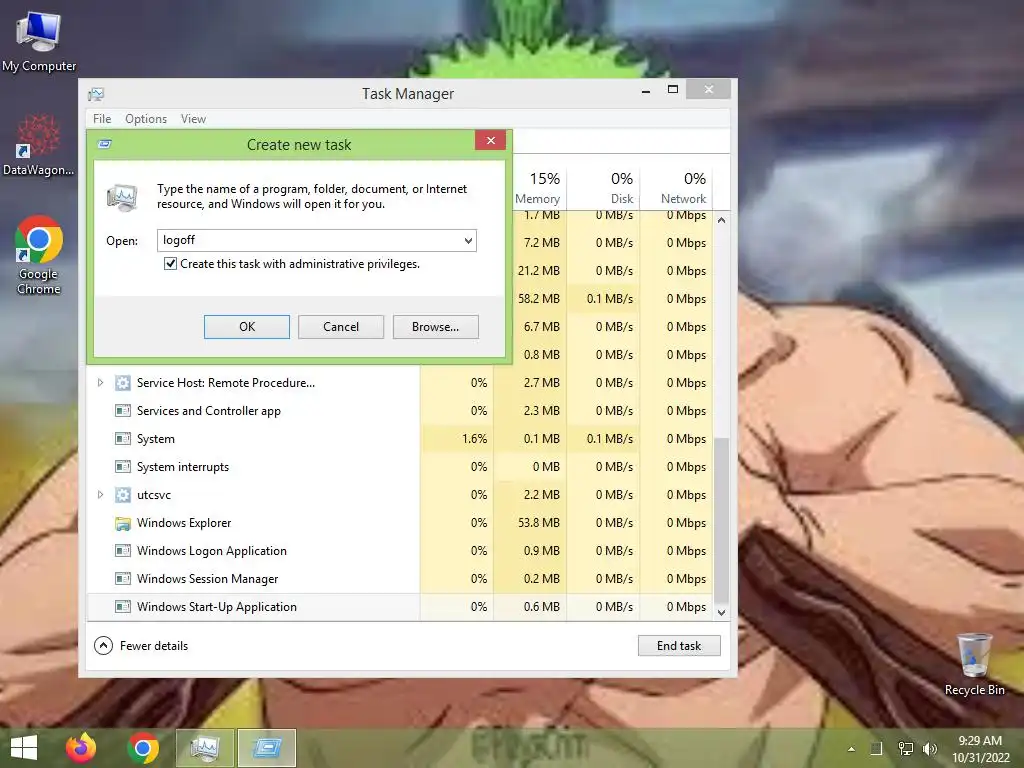Open the File menu

coord(102,119)
